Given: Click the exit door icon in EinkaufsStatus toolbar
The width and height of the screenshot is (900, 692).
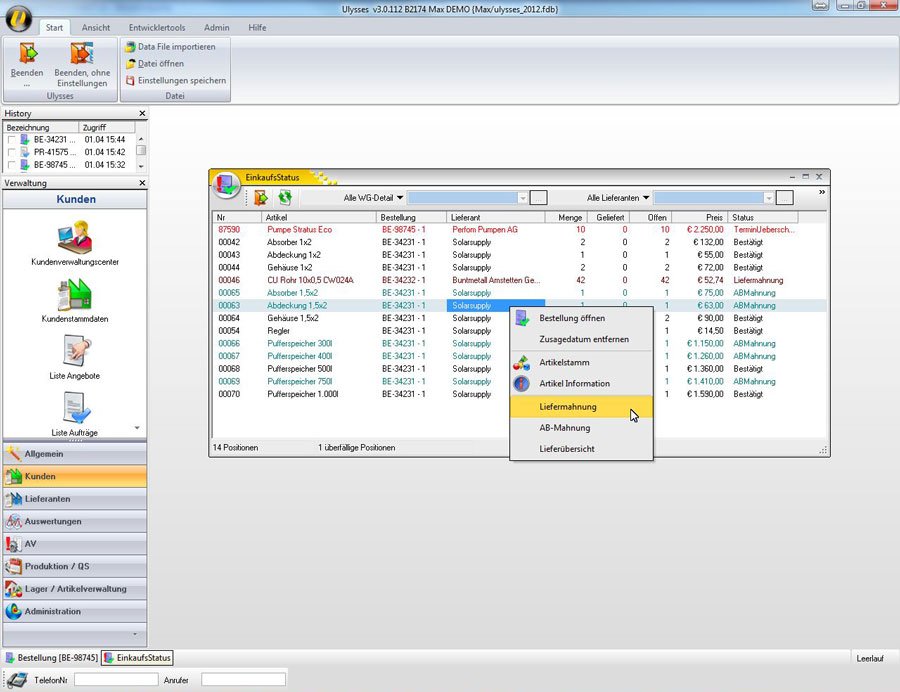Looking at the screenshot, I should tap(261, 198).
